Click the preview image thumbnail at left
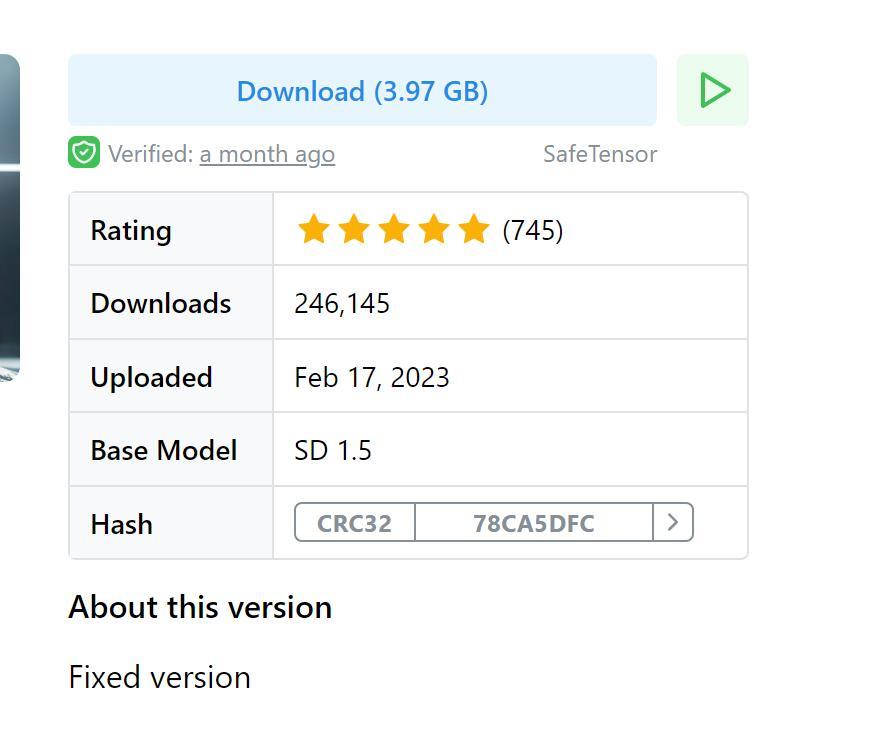Screen dimensions: 888x731 point(10,218)
